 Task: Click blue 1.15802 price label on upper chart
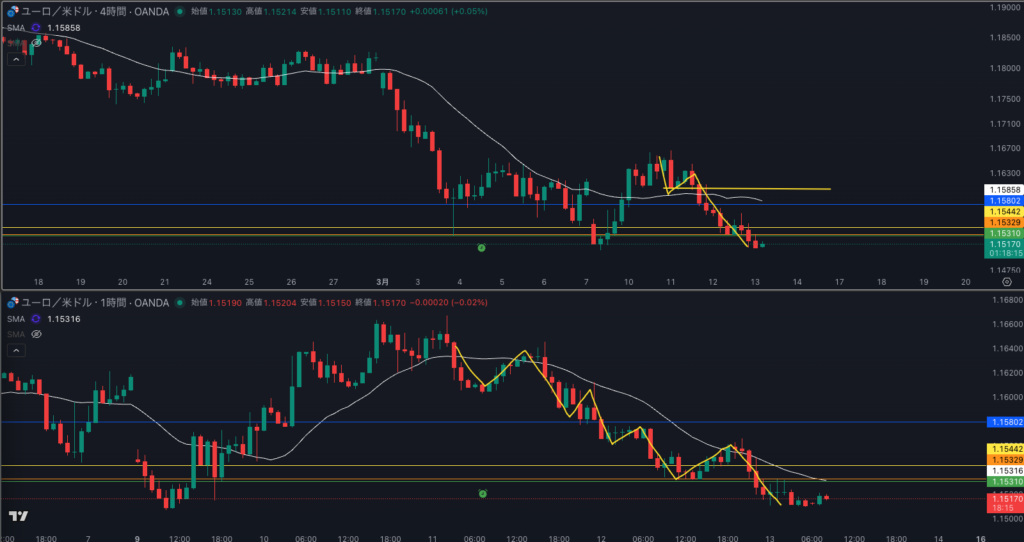pos(1004,200)
